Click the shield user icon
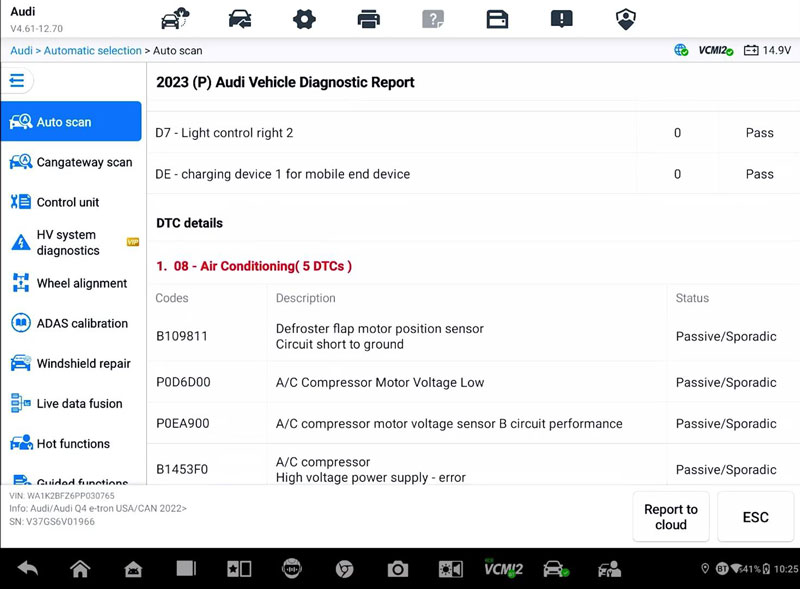Screen dimensions: 800x589 (x=626, y=19)
